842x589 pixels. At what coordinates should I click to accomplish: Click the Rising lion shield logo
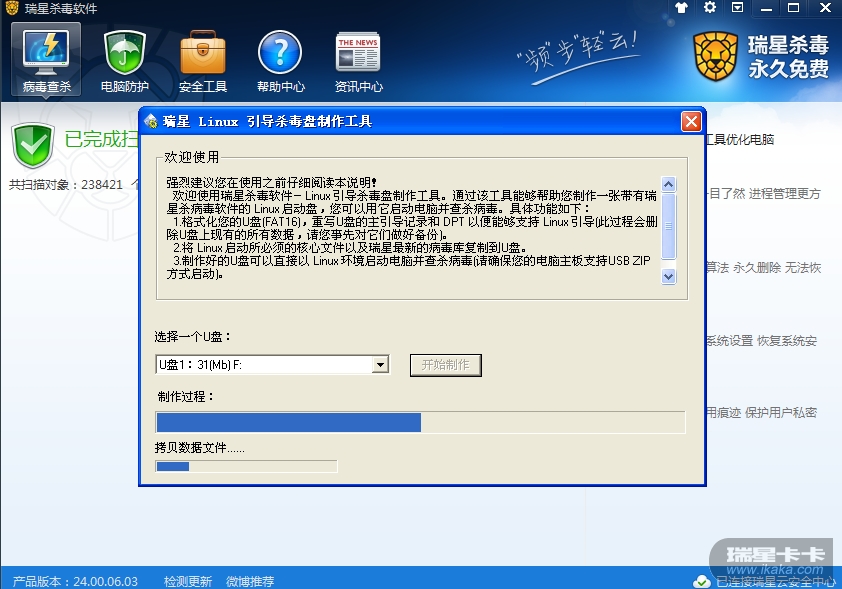[715, 56]
